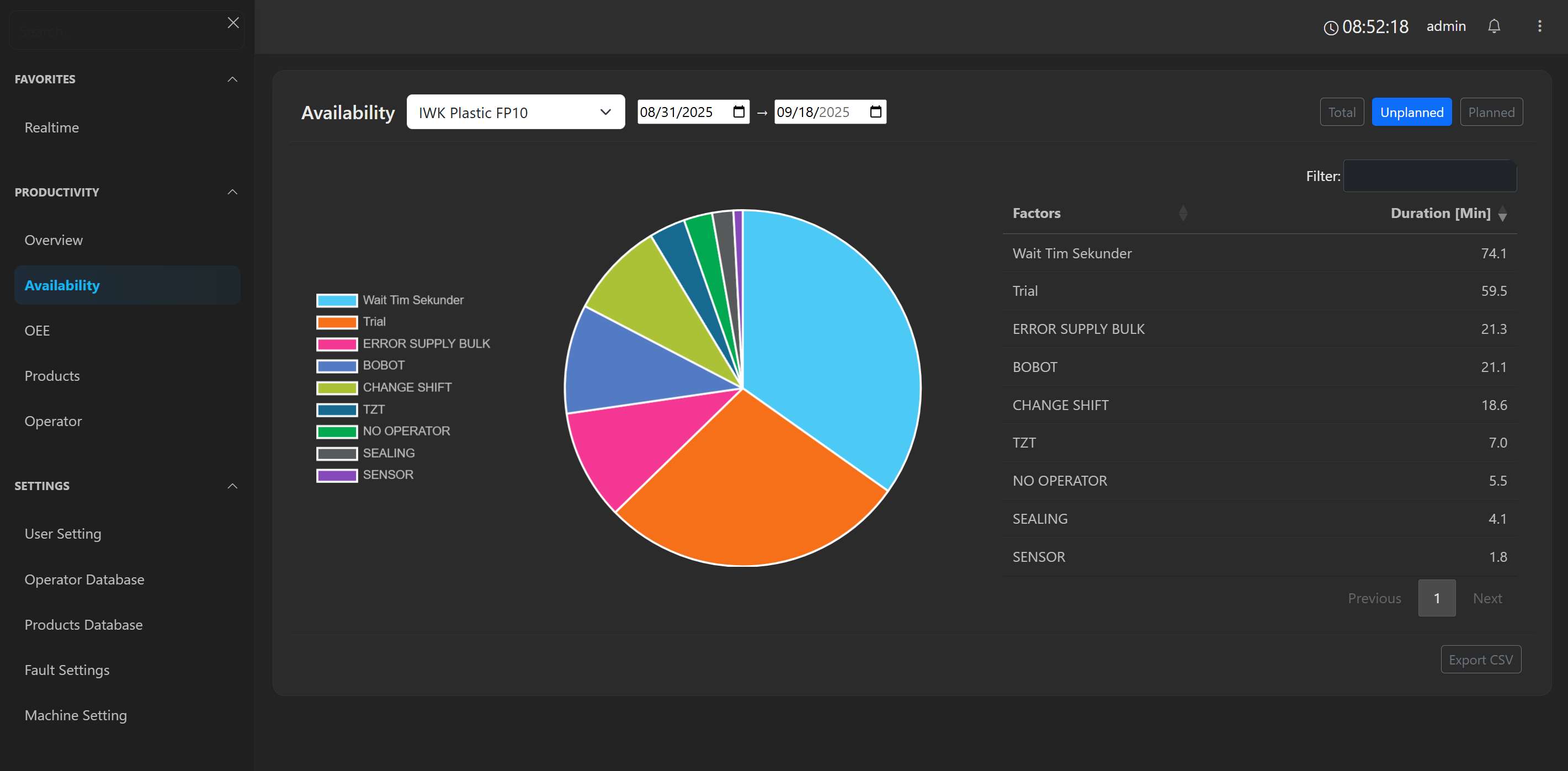This screenshot has height=771, width=1568.
Task: Toggle the Unplanned filter off
Action: click(1412, 112)
